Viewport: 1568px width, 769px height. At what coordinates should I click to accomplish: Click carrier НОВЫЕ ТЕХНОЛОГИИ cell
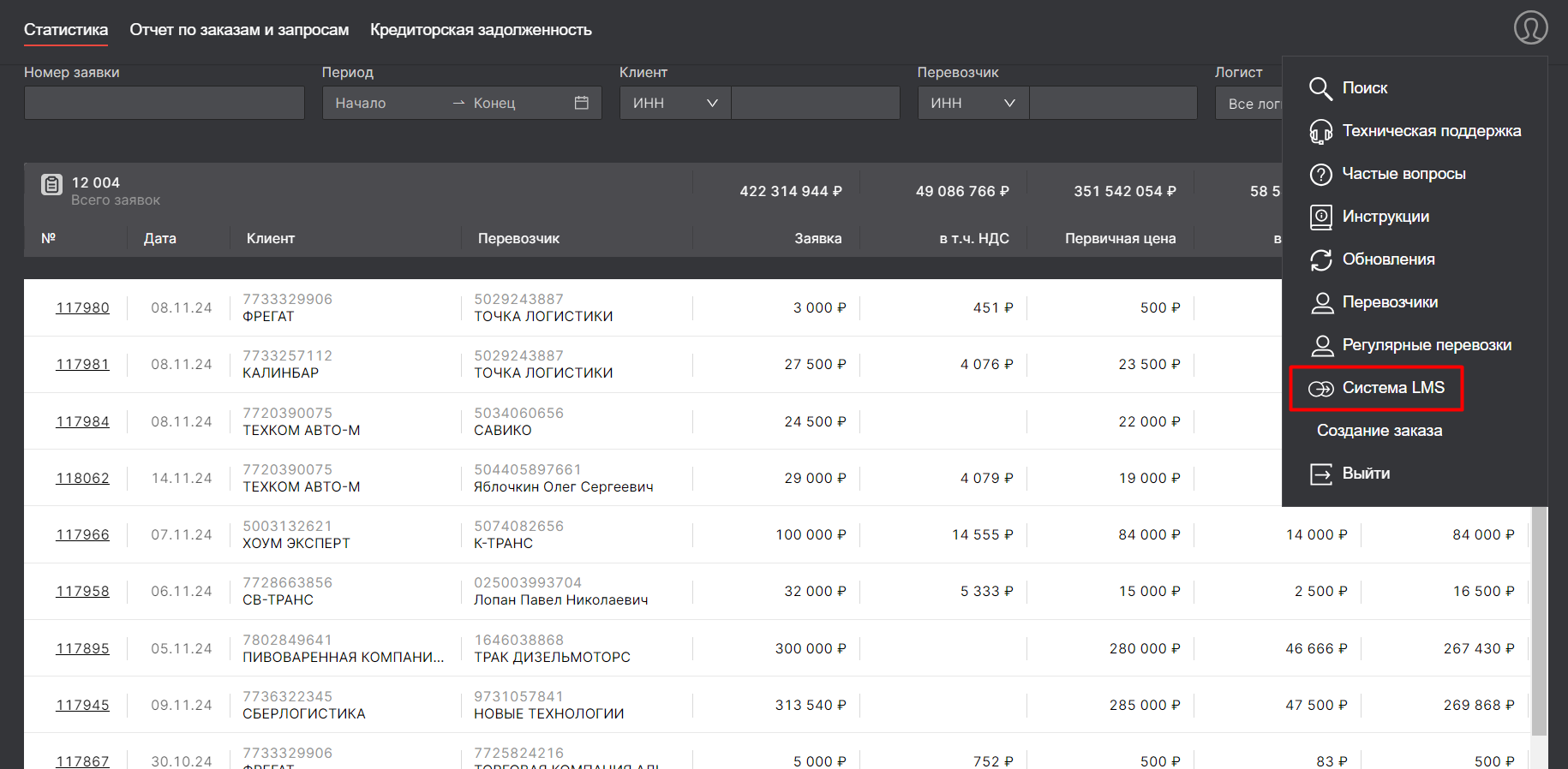[x=548, y=713]
